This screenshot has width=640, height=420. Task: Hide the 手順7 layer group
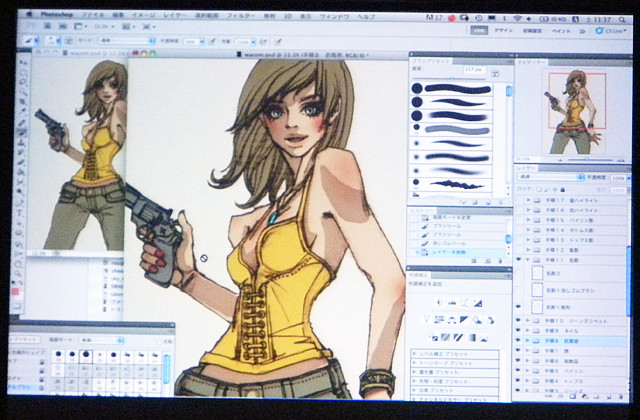(x=518, y=351)
